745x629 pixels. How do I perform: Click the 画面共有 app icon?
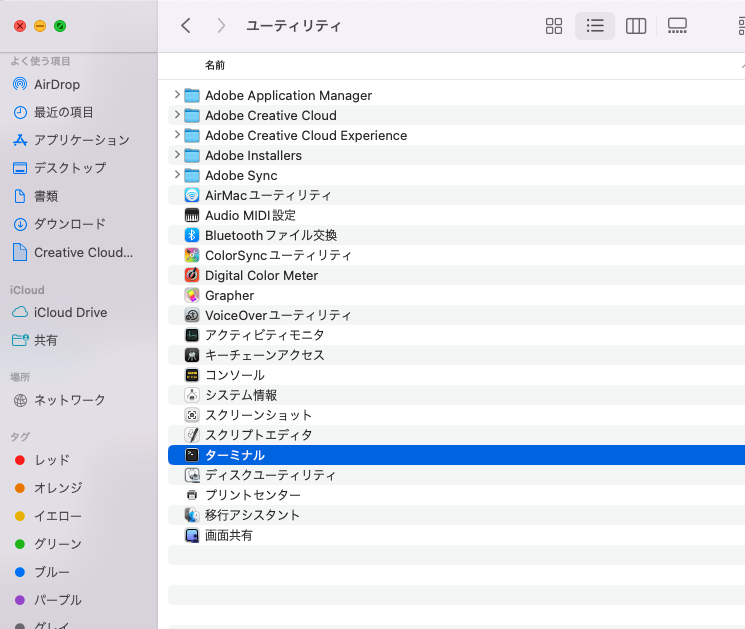(x=192, y=535)
